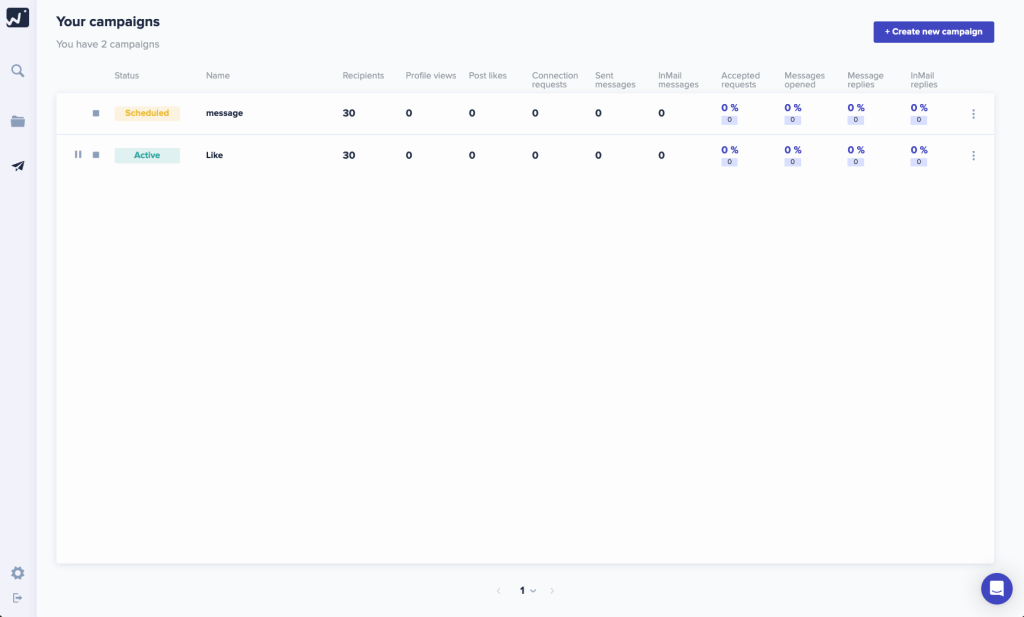Open options menu for Like campaign
The image size is (1024, 617).
[973, 156]
